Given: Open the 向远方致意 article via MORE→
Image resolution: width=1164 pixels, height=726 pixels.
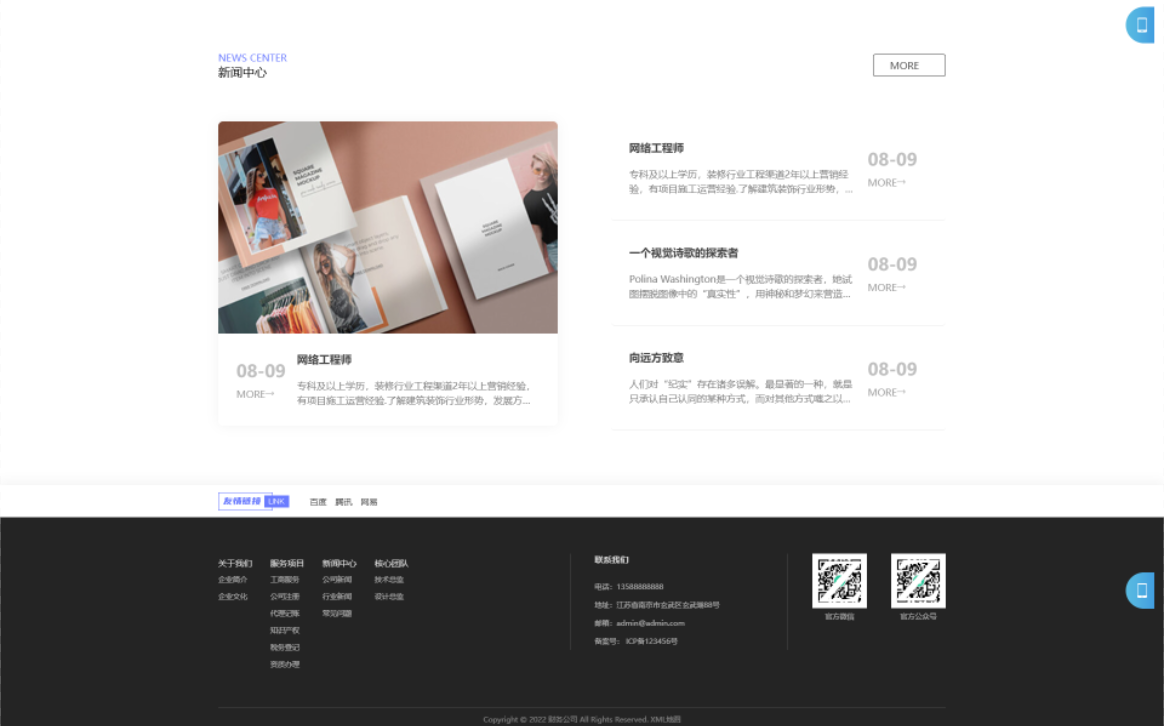Looking at the screenshot, I should (884, 392).
